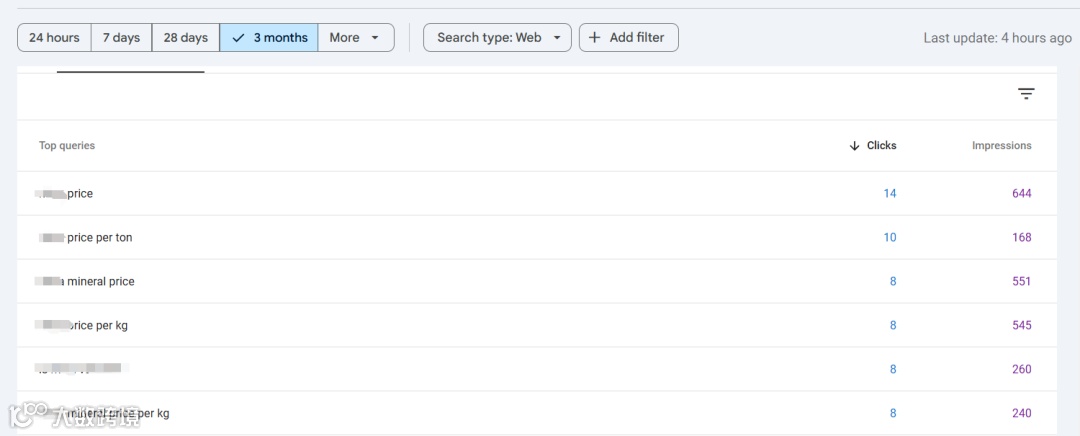This screenshot has height=436, width=1080.
Task: Select the 28 days date range
Action: tap(186, 38)
